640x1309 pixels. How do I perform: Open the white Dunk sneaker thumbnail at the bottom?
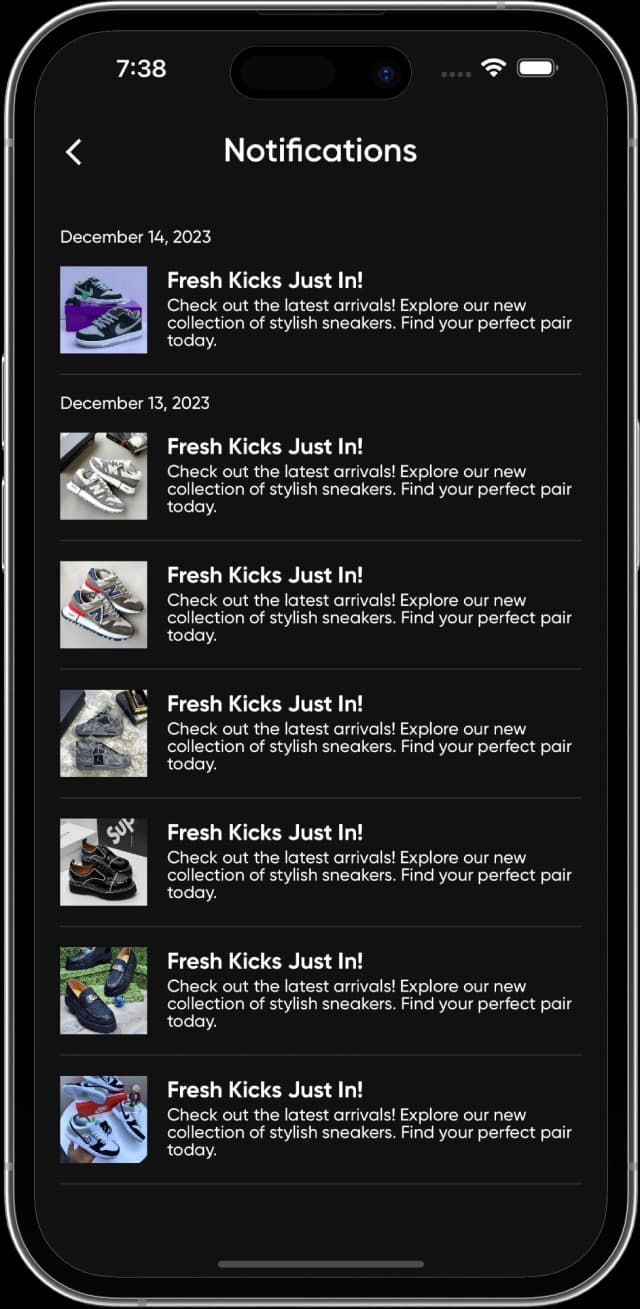pyautogui.click(x=103, y=1118)
